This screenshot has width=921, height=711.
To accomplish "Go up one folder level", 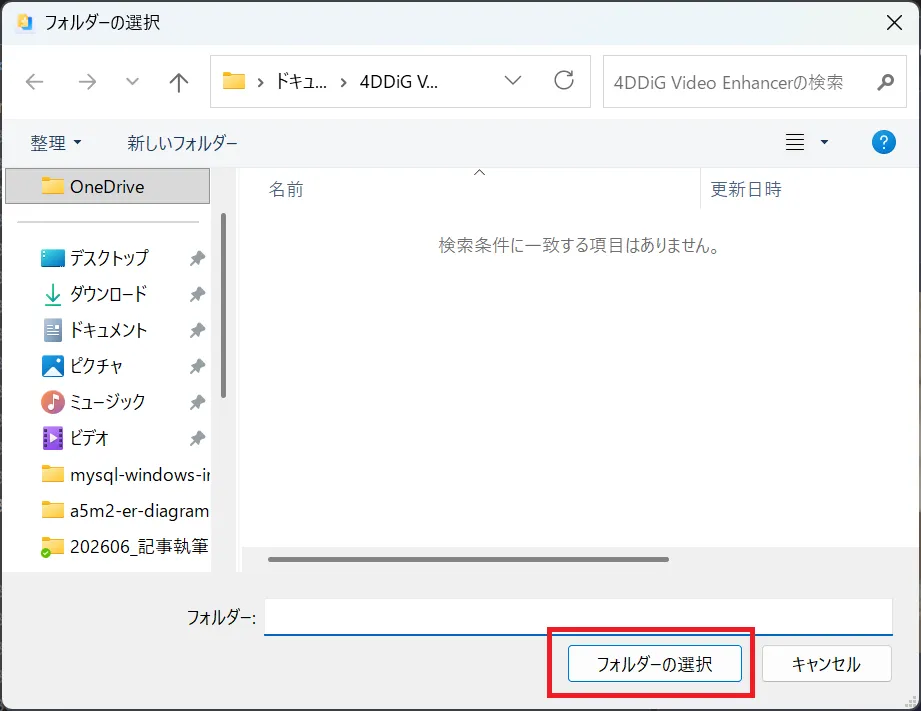I will (179, 82).
